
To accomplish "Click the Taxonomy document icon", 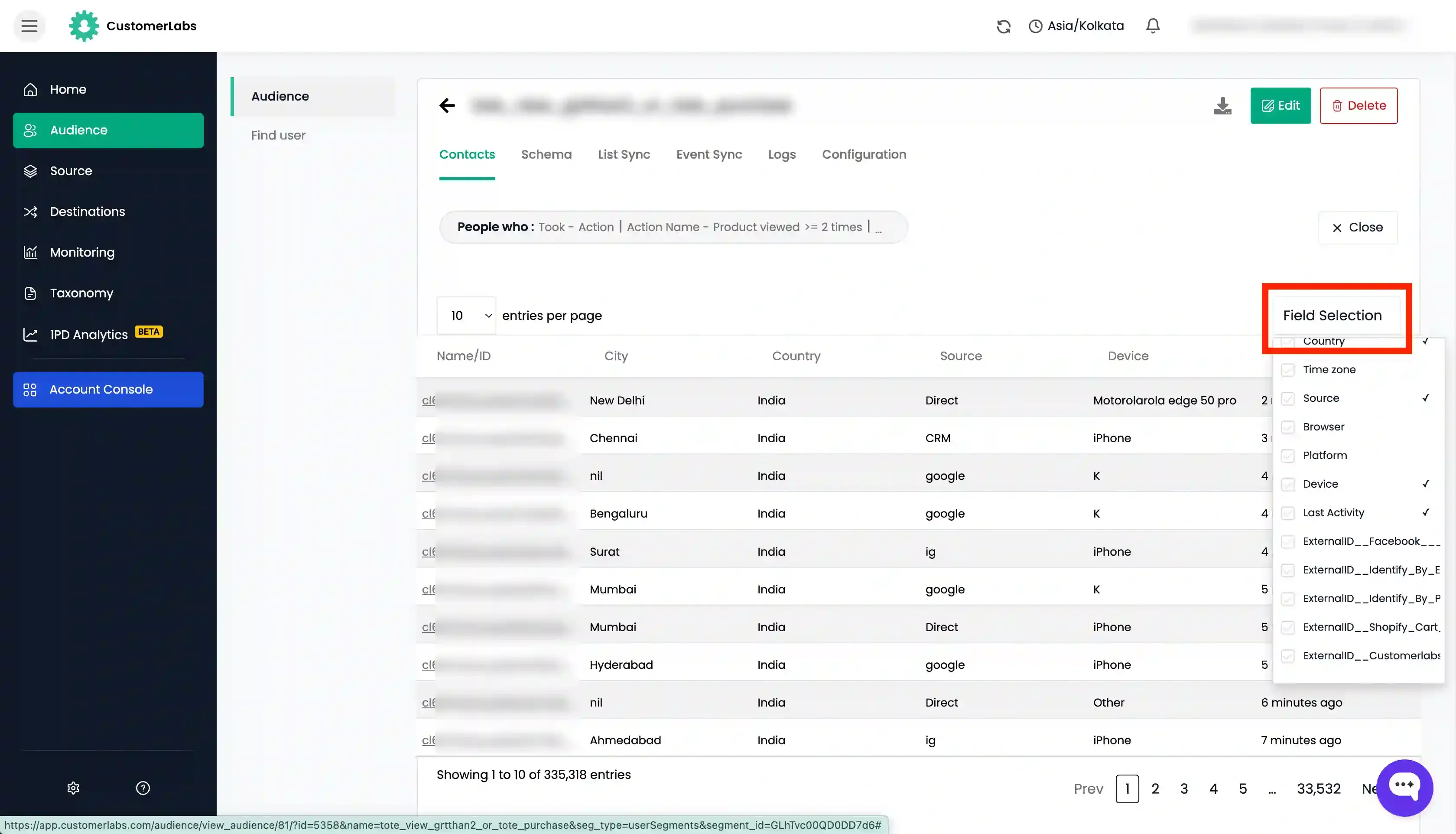I will [30, 293].
